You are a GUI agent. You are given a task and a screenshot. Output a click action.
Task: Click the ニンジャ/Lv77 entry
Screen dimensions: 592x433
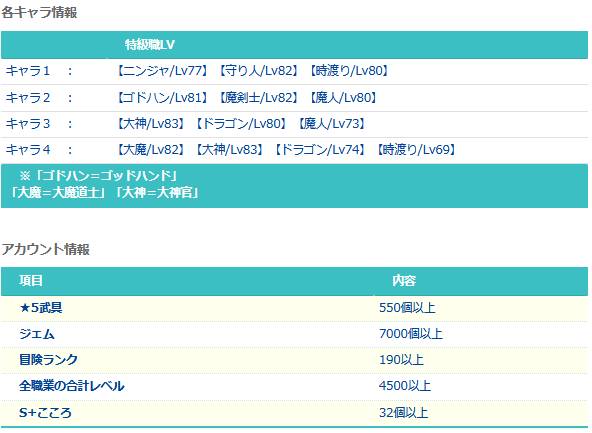[163, 71]
